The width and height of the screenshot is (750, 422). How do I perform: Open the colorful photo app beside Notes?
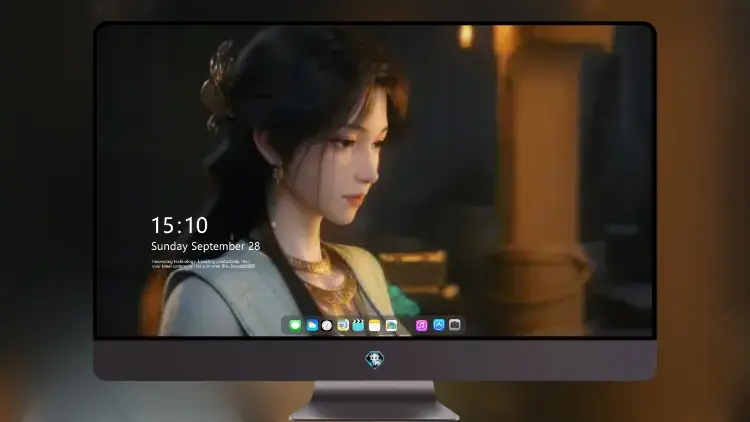391,325
